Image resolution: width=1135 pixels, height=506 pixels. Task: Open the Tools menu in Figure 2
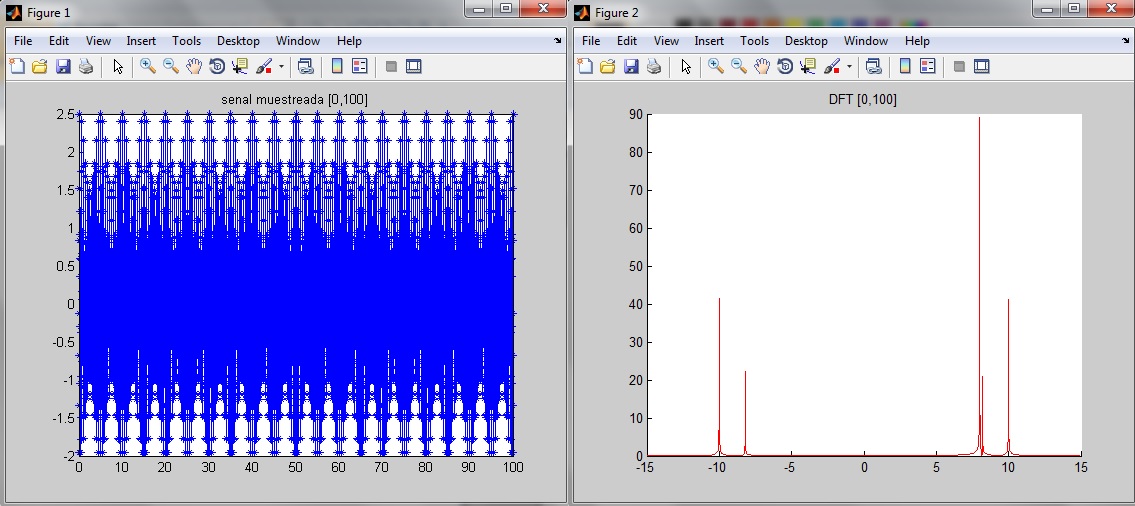[754, 41]
